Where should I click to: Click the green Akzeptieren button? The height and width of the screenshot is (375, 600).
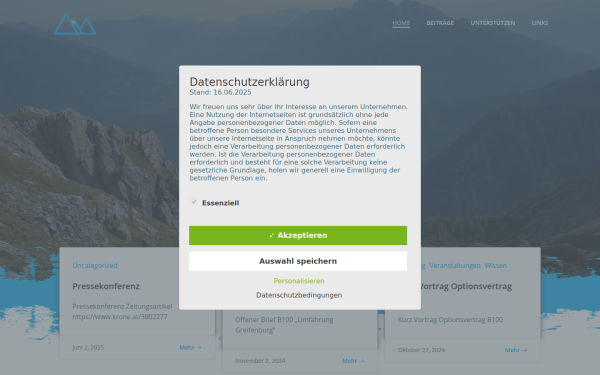[x=298, y=235]
